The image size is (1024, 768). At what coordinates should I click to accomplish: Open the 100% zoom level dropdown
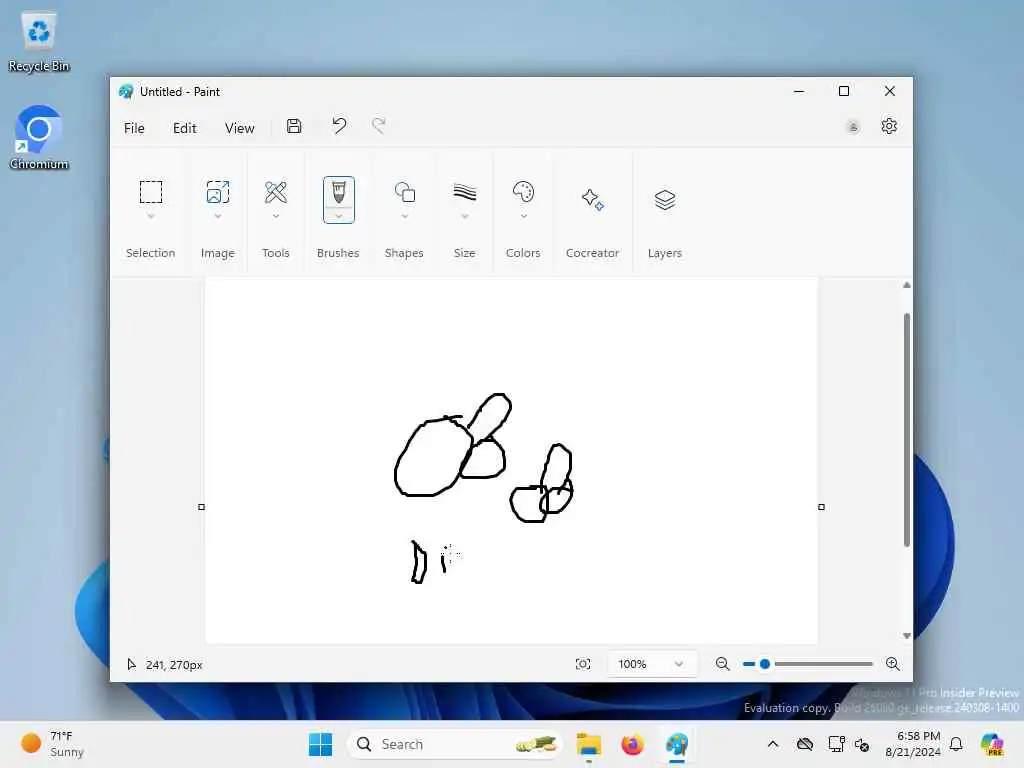[651, 664]
